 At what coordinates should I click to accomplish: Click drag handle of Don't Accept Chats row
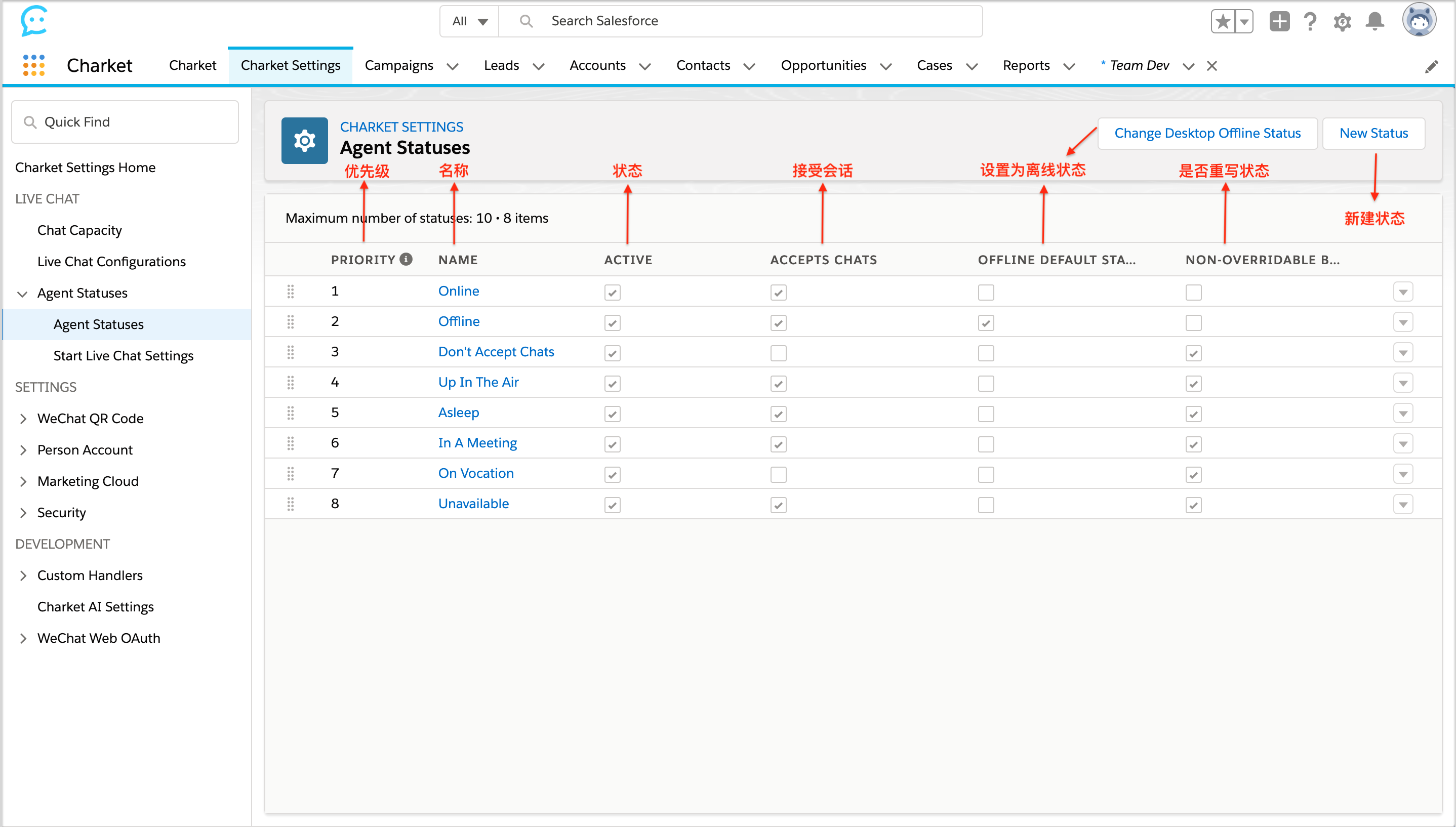pyautogui.click(x=290, y=352)
